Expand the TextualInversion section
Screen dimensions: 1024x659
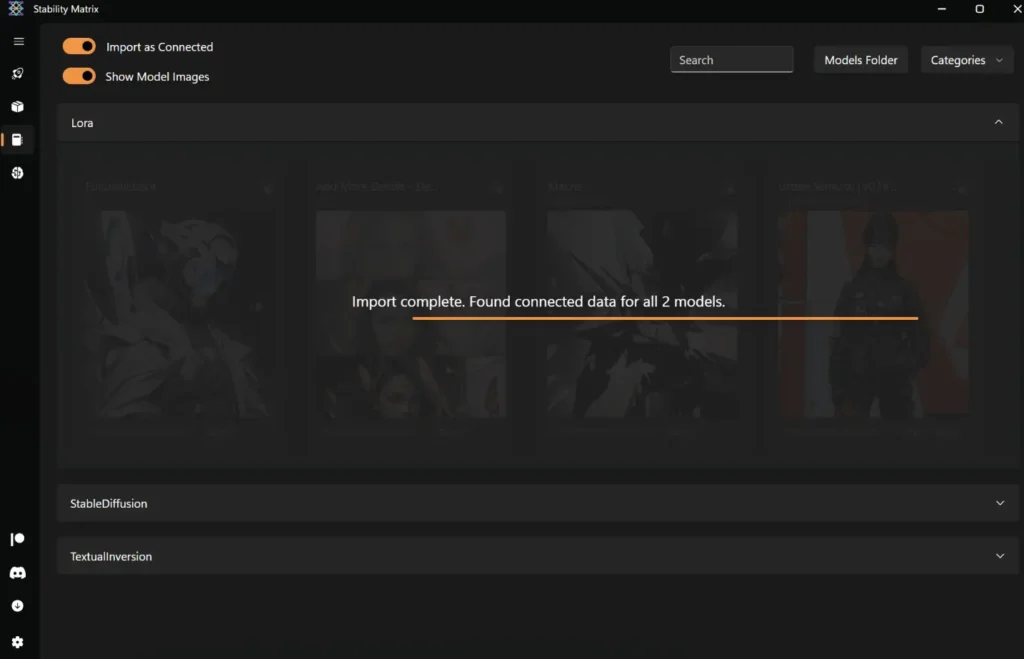click(x=1000, y=556)
